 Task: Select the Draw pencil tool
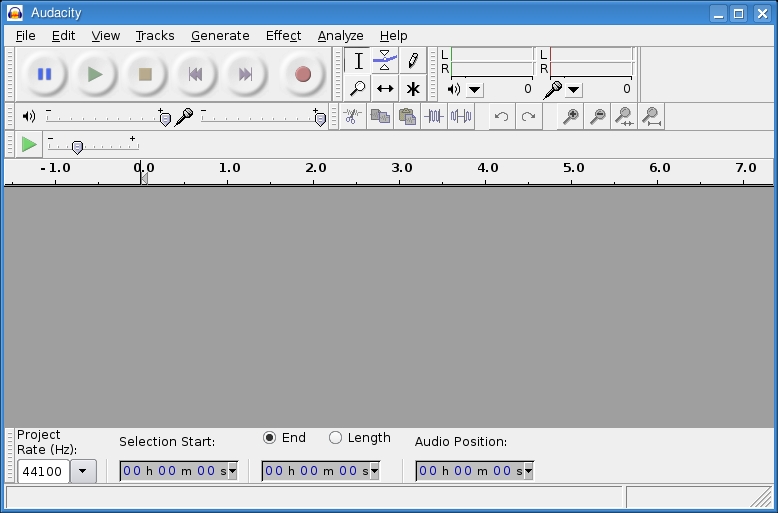pyautogui.click(x=412, y=61)
